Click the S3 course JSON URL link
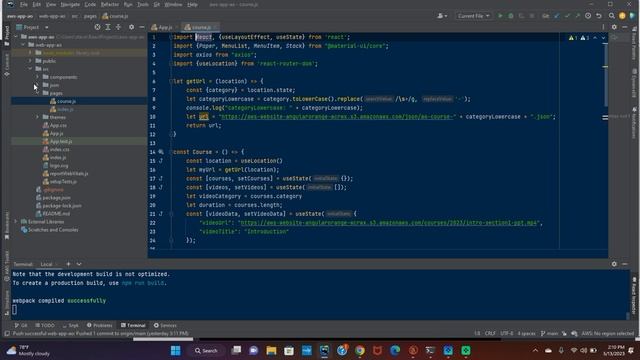 click(337, 117)
